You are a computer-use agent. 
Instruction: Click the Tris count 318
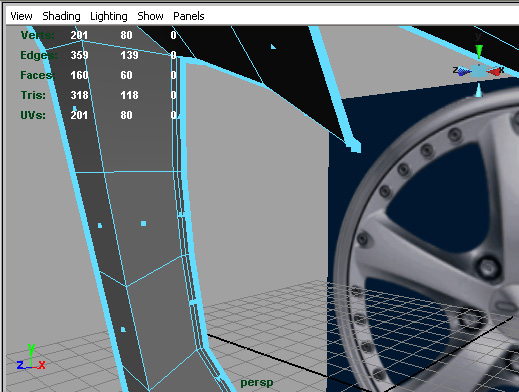point(79,95)
